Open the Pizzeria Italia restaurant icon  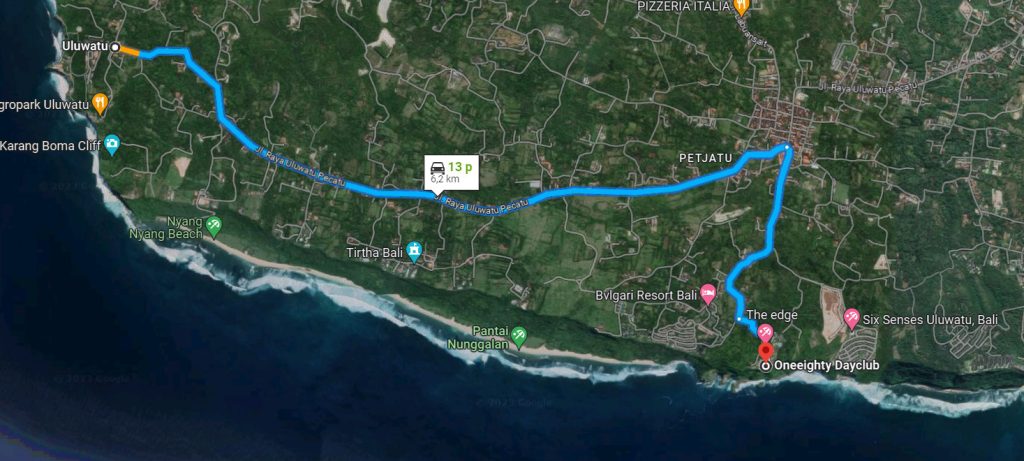tap(741, 7)
